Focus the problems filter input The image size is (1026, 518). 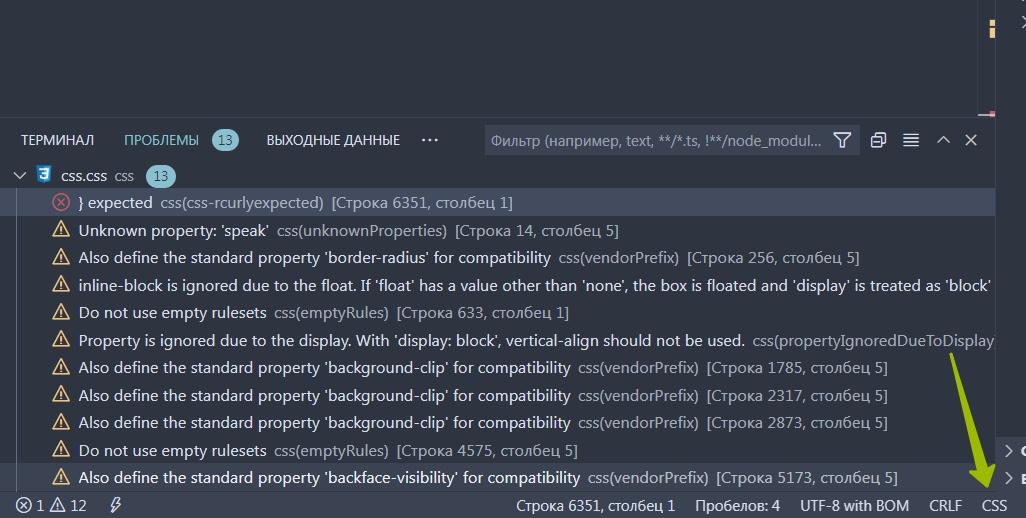[x=656, y=141]
